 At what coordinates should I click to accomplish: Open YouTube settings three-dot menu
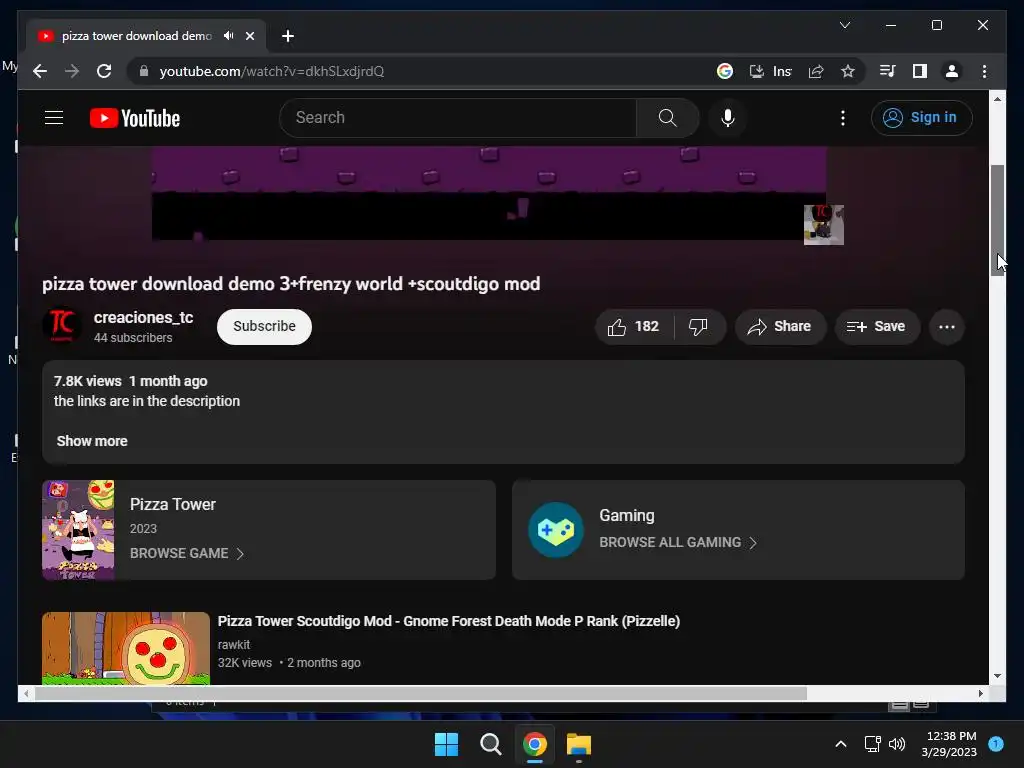(x=842, y=118)
